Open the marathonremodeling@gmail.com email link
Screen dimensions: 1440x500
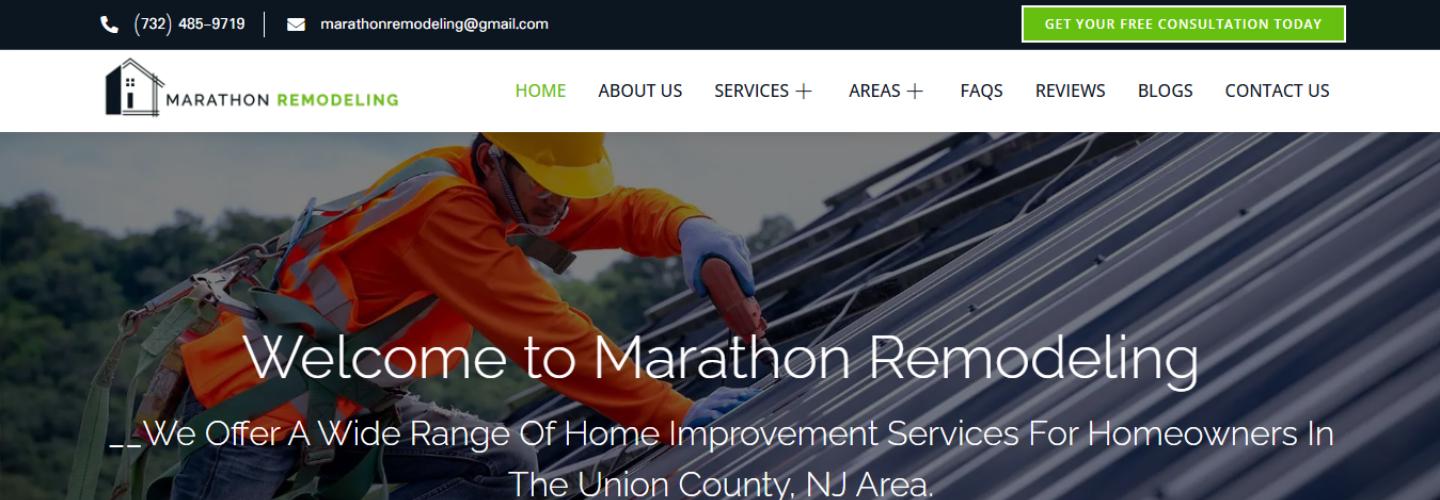point(434,24)
